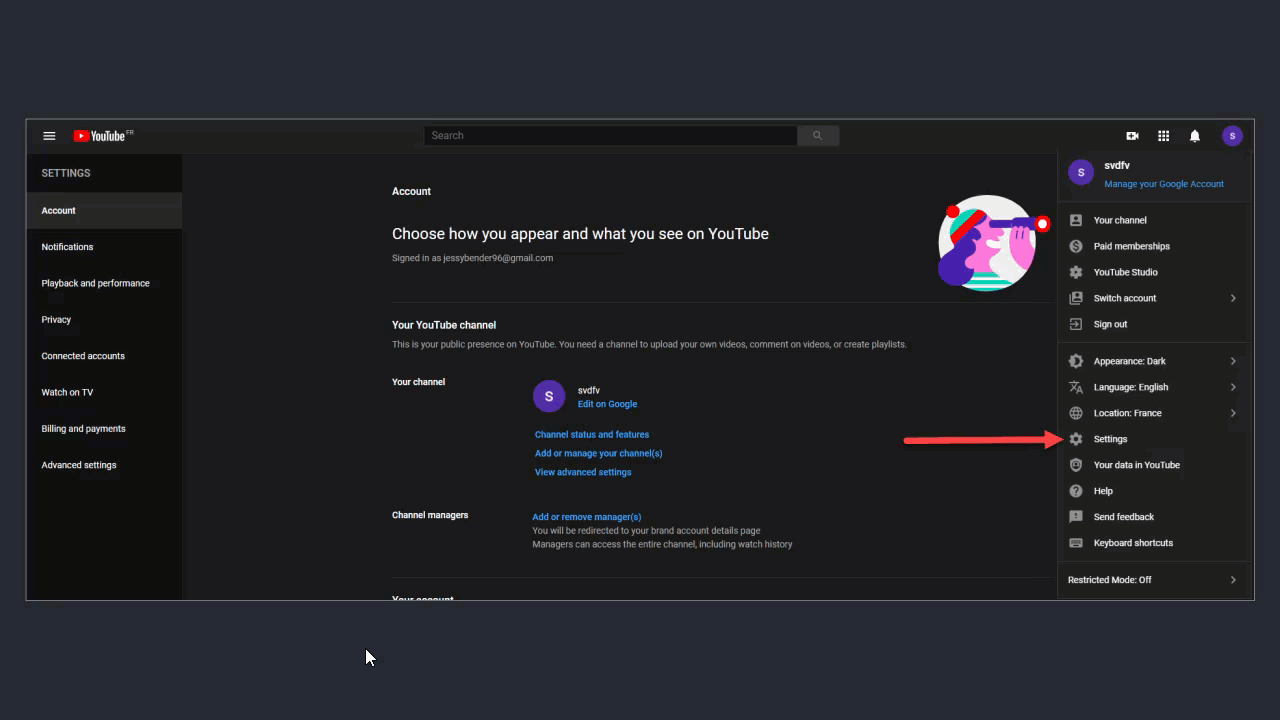The width and height of the screenshot is (1280, 720).
Task: Click the Send feedback icon
Action: point(1076,517)
